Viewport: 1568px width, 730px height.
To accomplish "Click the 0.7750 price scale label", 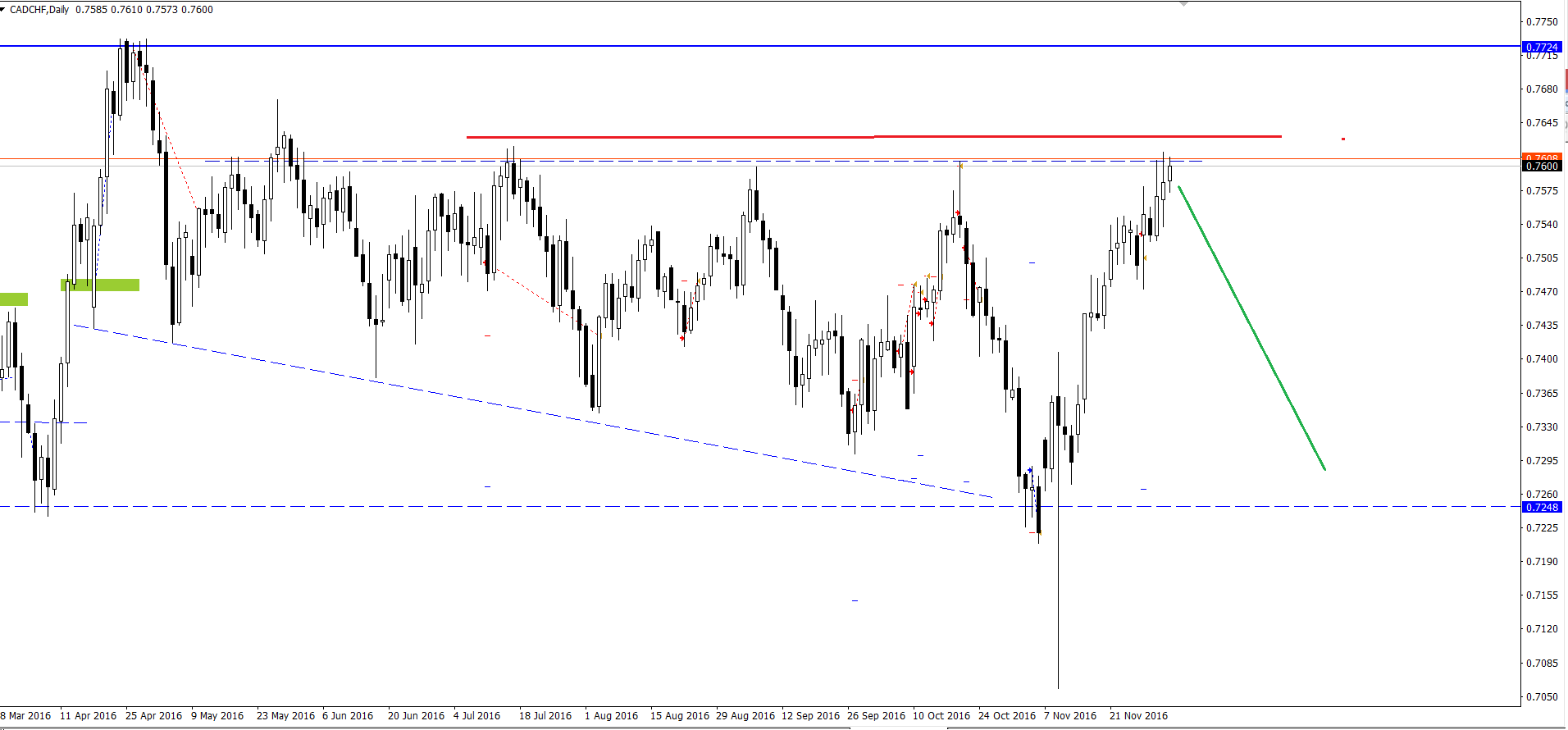I will 1542,22.
